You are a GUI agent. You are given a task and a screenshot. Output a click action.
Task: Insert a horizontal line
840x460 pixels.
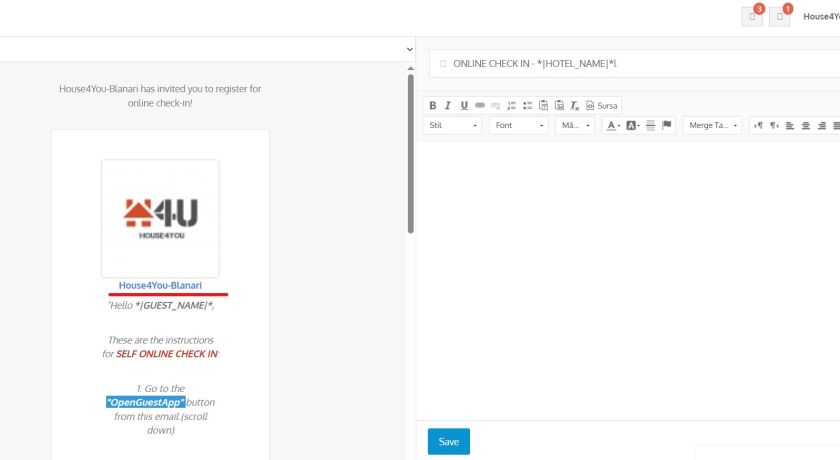tap(650, 125)
